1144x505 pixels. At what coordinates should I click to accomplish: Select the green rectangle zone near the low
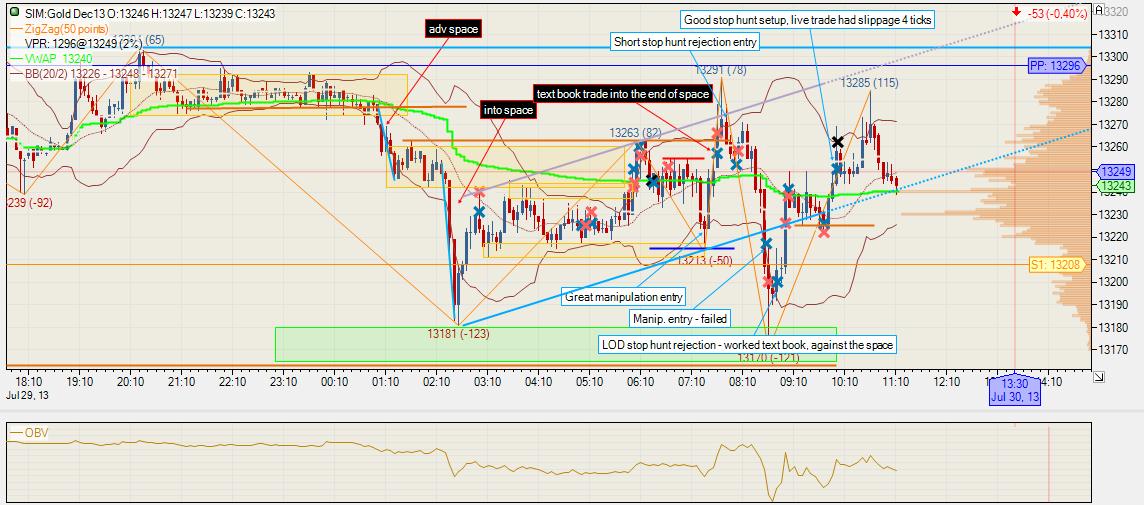556,344
